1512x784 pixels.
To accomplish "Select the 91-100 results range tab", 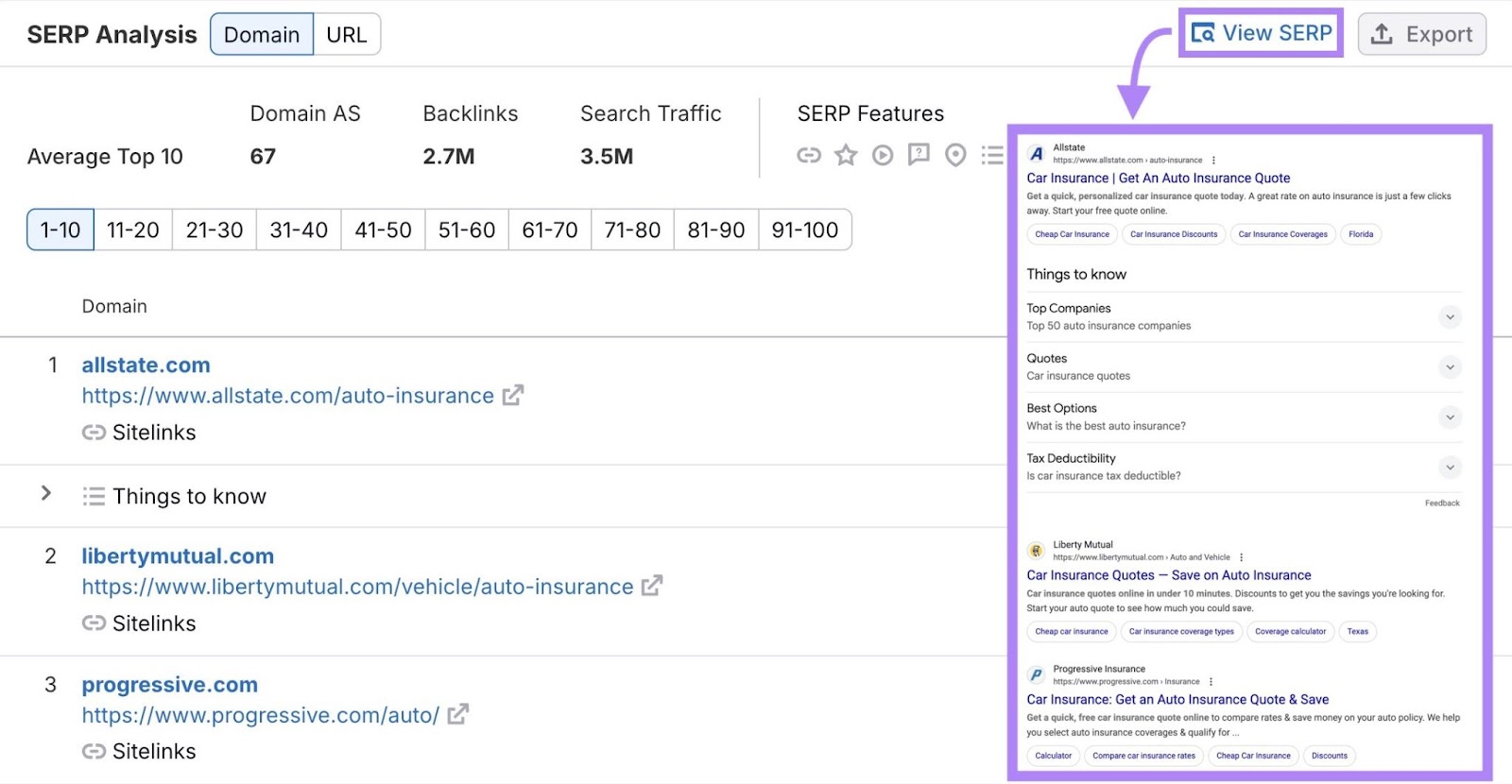I will 804,230.
